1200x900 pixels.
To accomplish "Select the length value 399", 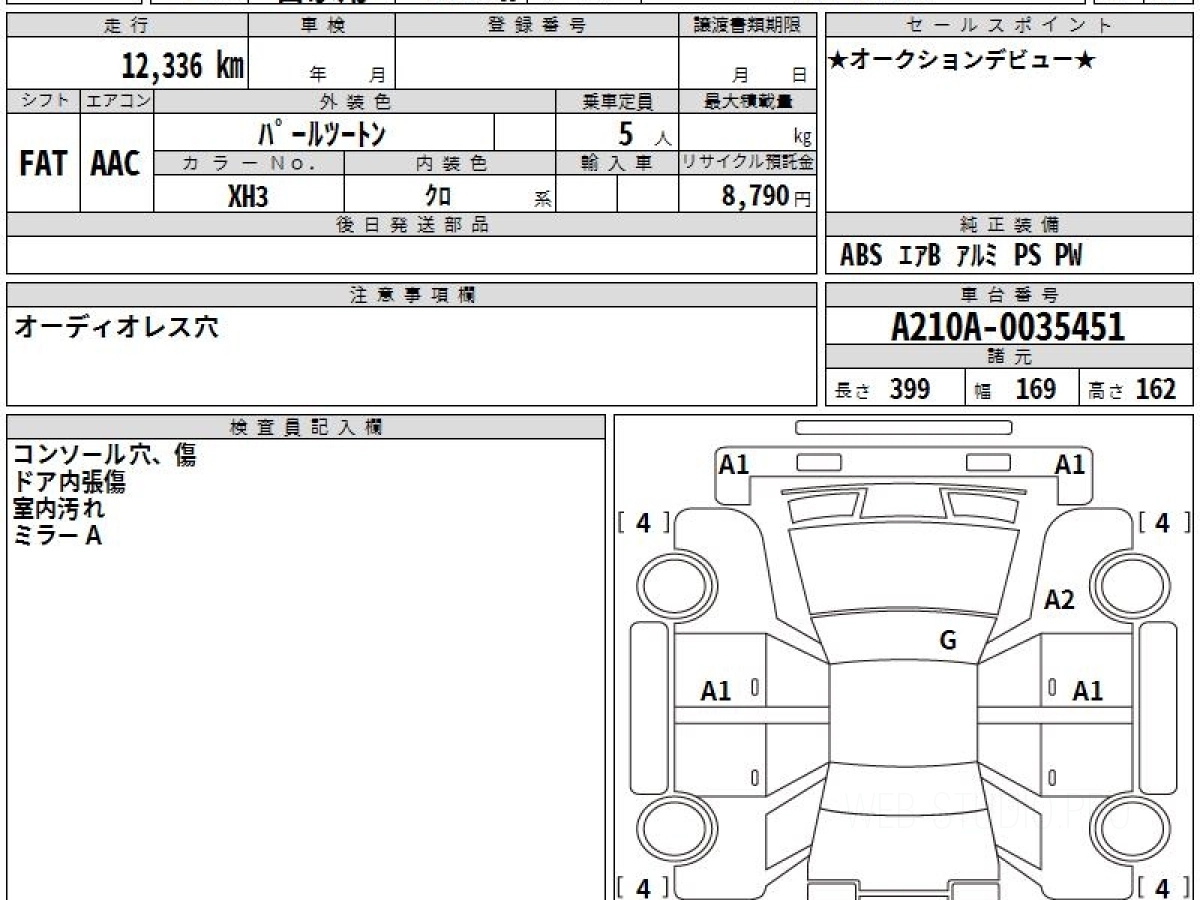I will pos(910,389).
